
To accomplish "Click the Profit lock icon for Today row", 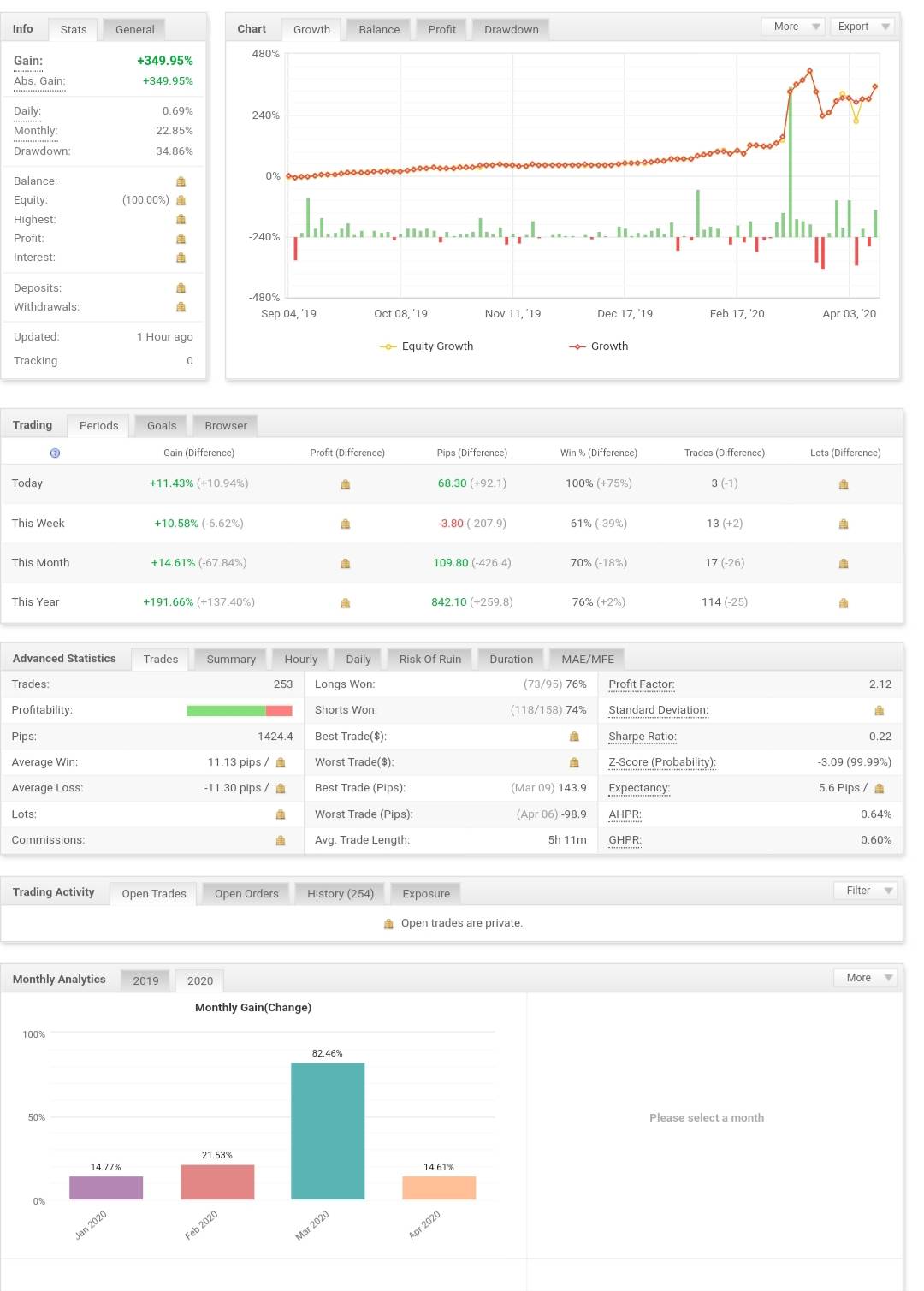I will pos(346,484).
